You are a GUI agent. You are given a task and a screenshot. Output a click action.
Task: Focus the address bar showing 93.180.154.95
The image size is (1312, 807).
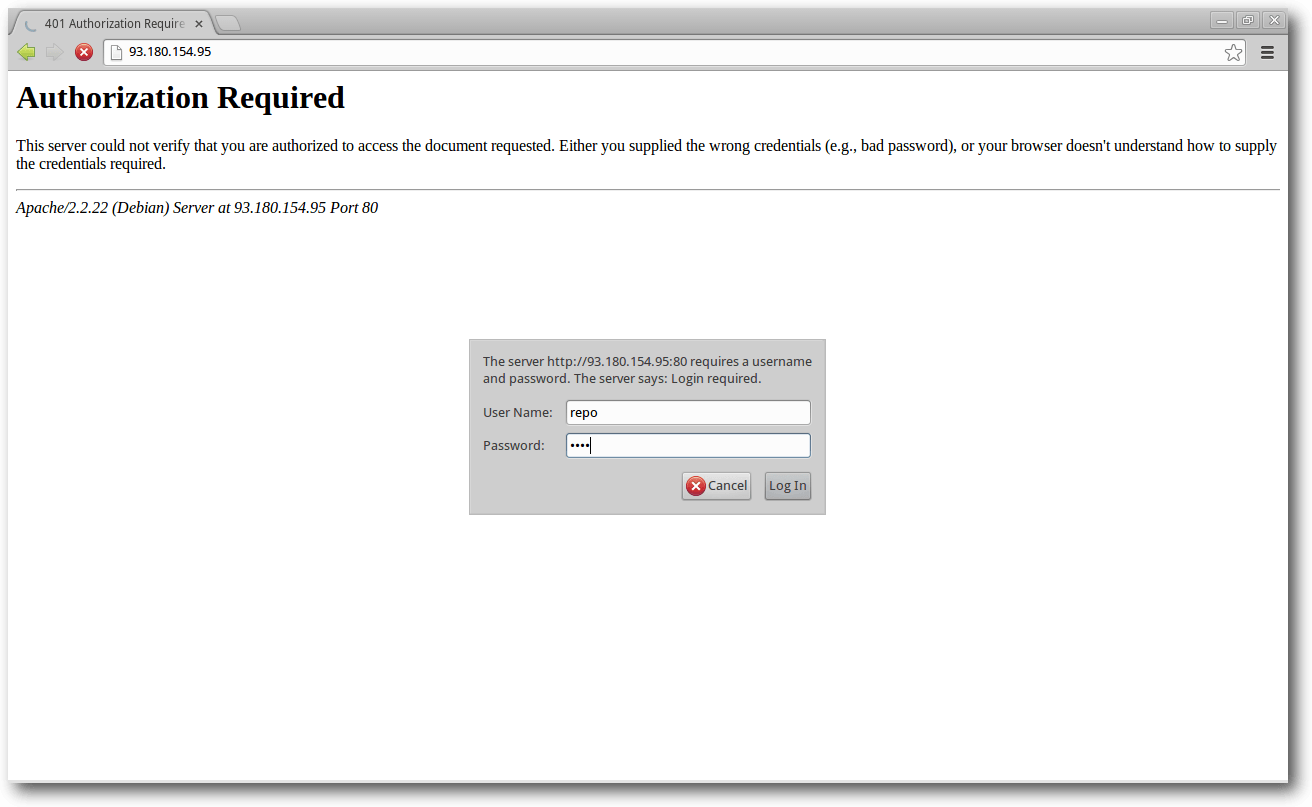(x=675, y=52)
